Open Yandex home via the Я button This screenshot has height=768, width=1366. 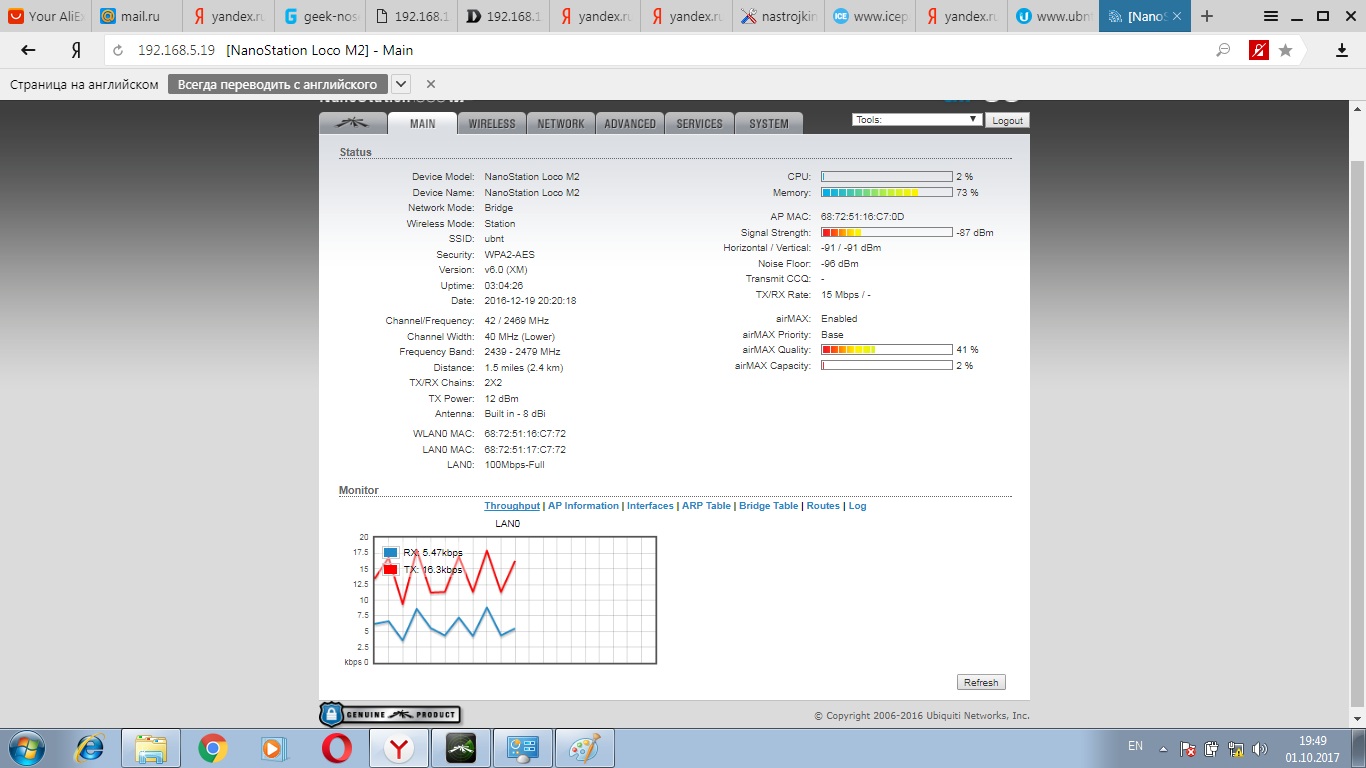click(x=76, y=50)
